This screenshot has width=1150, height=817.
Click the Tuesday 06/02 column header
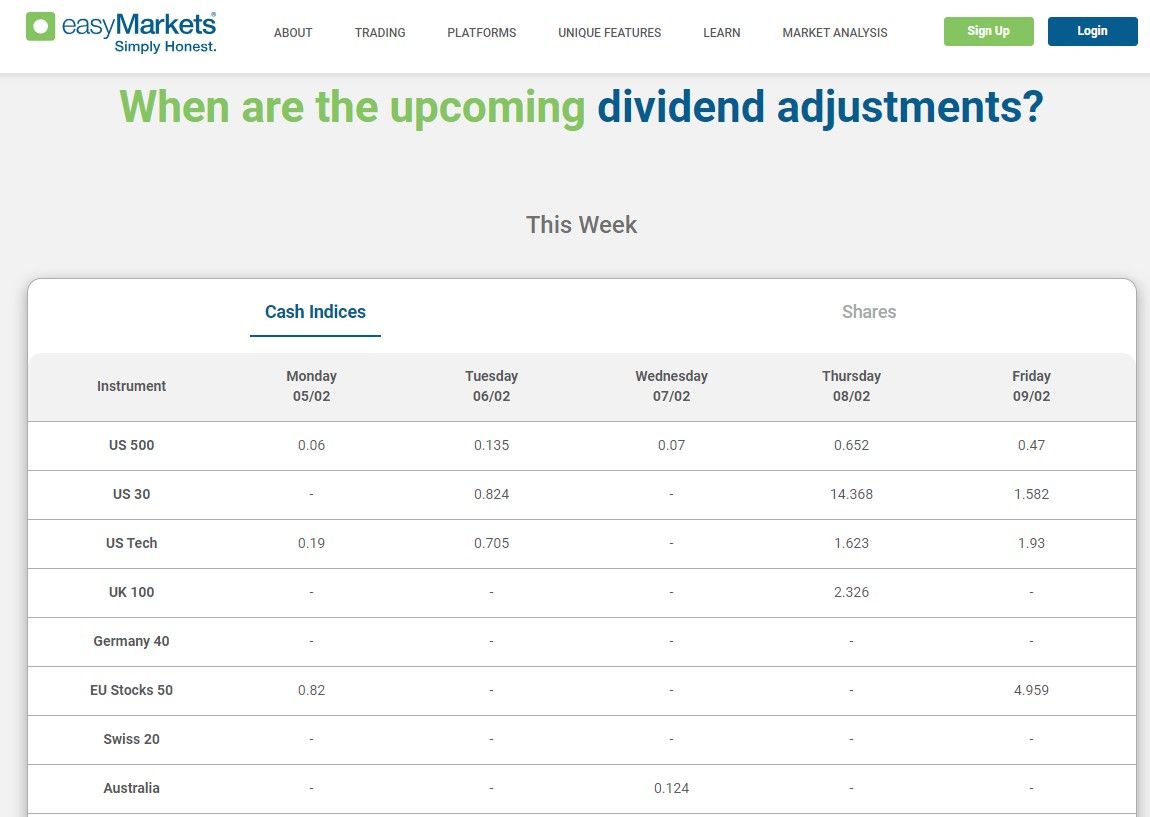point(491,386)
